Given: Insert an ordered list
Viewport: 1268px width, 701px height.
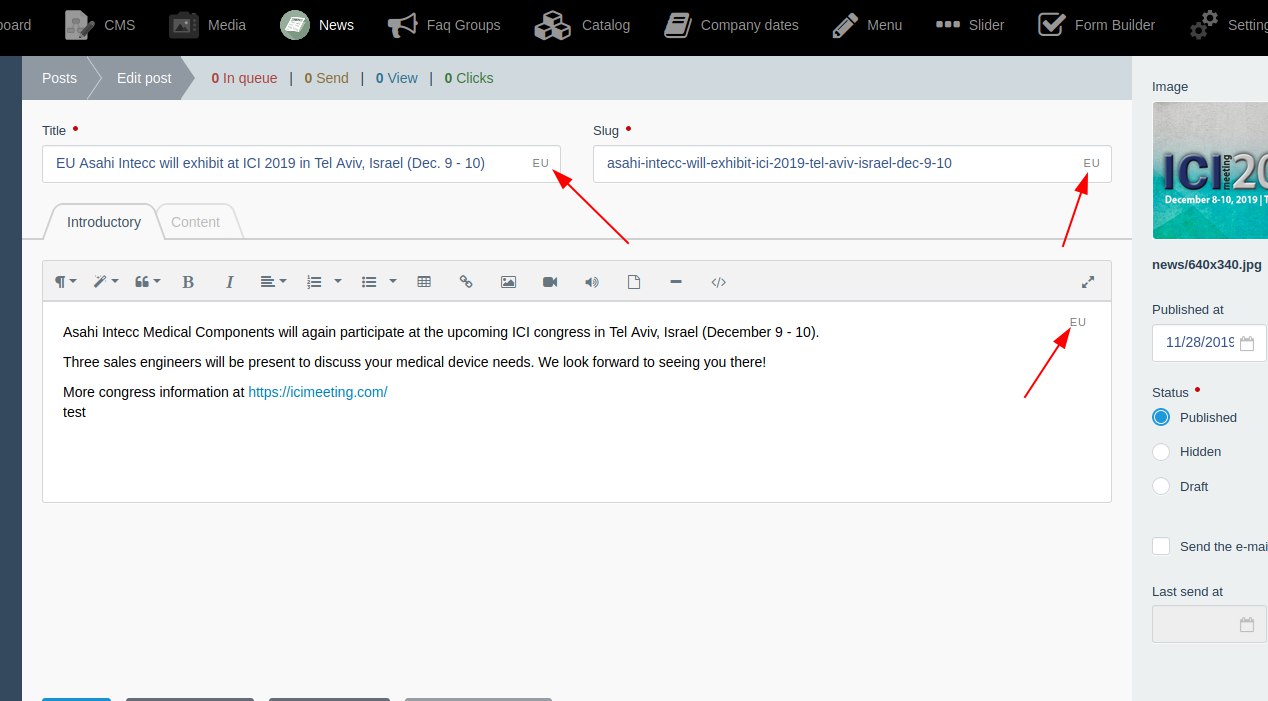Looking at the screenshot, I should (314, 282).
